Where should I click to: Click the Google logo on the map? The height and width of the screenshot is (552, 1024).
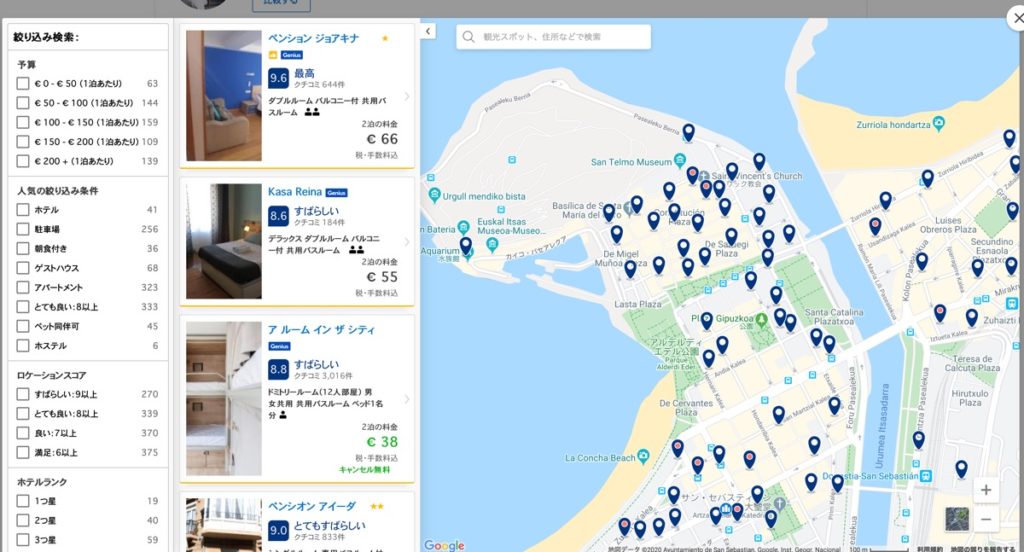444,545
